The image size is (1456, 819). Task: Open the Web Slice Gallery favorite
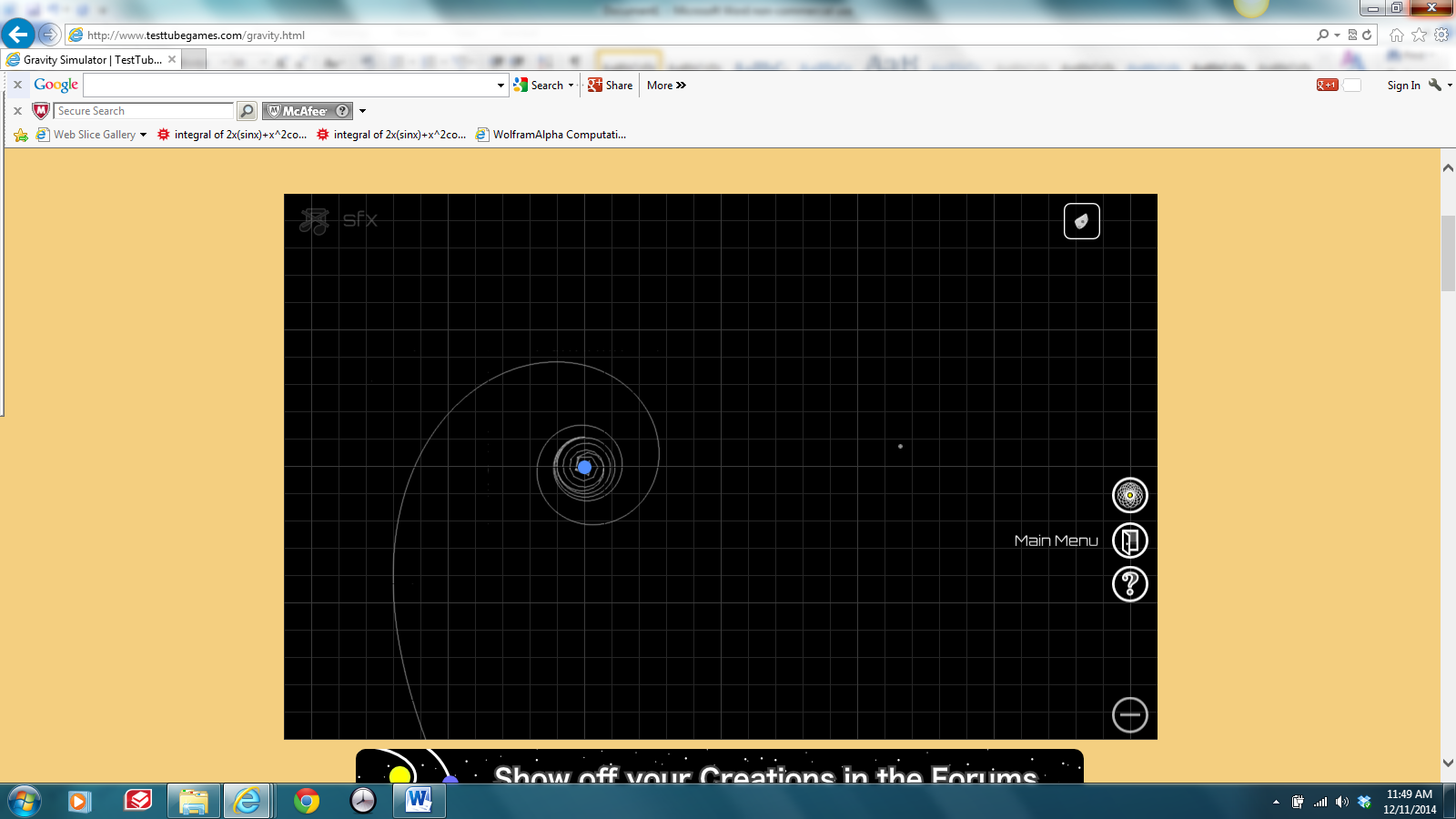pyautogui.click(x=86, y=135)
